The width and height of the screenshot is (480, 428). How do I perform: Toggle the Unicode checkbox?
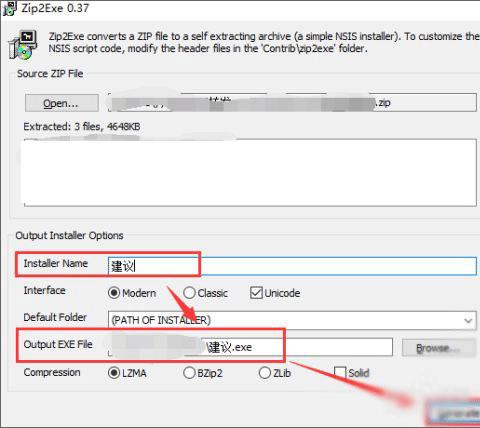click(x=275, y=293)
